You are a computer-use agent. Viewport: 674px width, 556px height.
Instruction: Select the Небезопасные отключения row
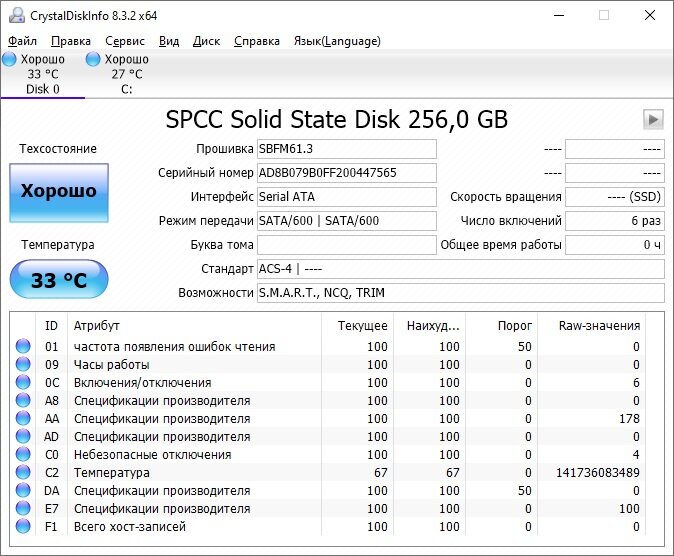pyautogui.click(x=328, y=455)
